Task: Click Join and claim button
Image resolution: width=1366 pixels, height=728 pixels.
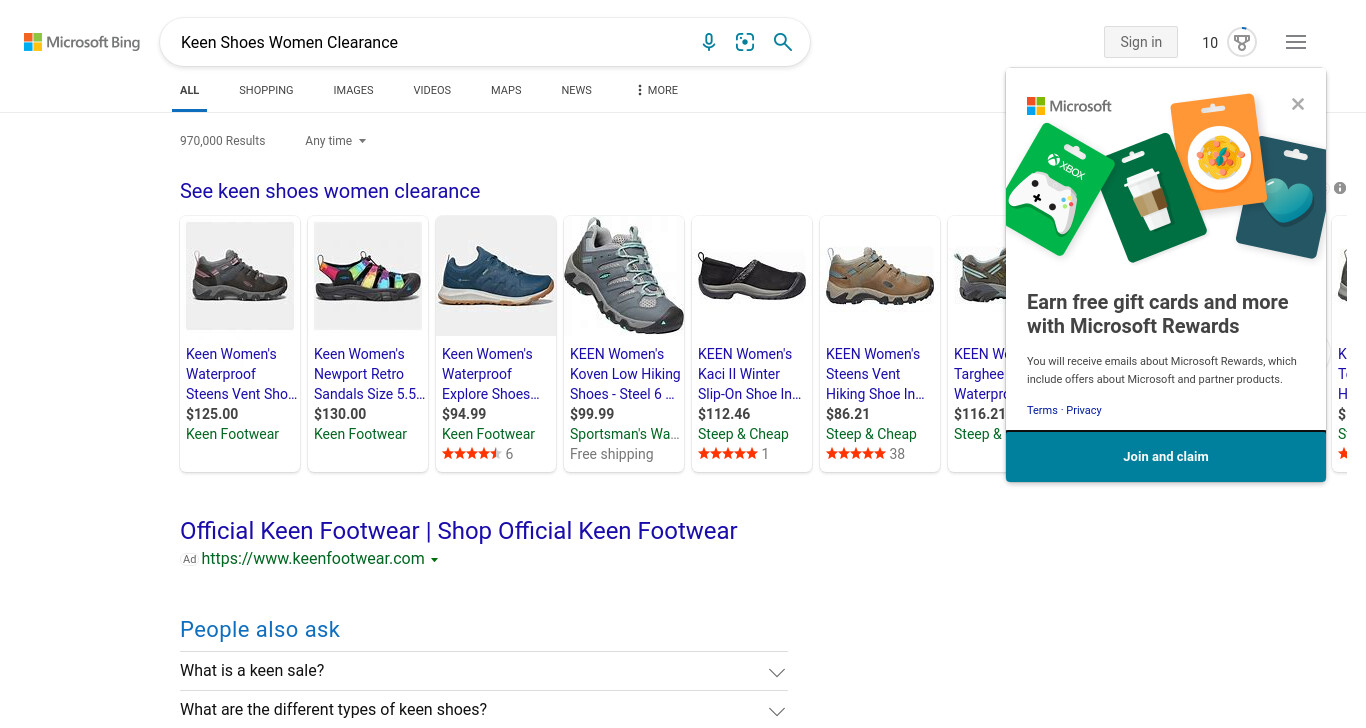Action: tap(1166, 457)
